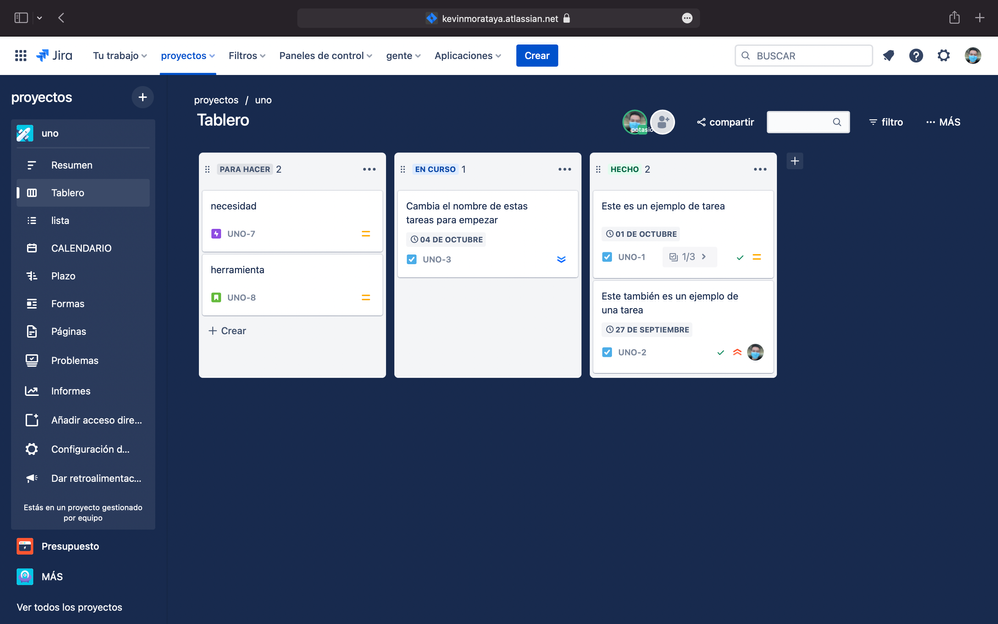Click the highest priority icon on UNO-2

pos(737,352)
